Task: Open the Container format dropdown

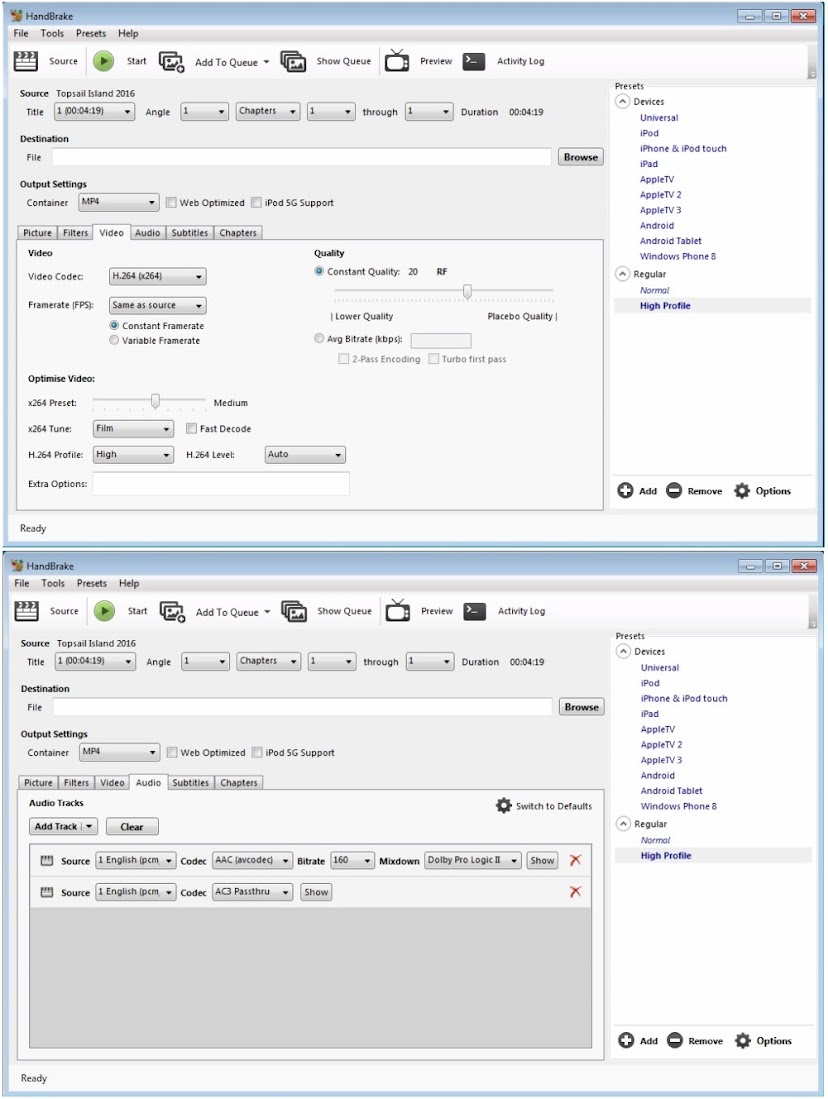Action: [116, 203]
